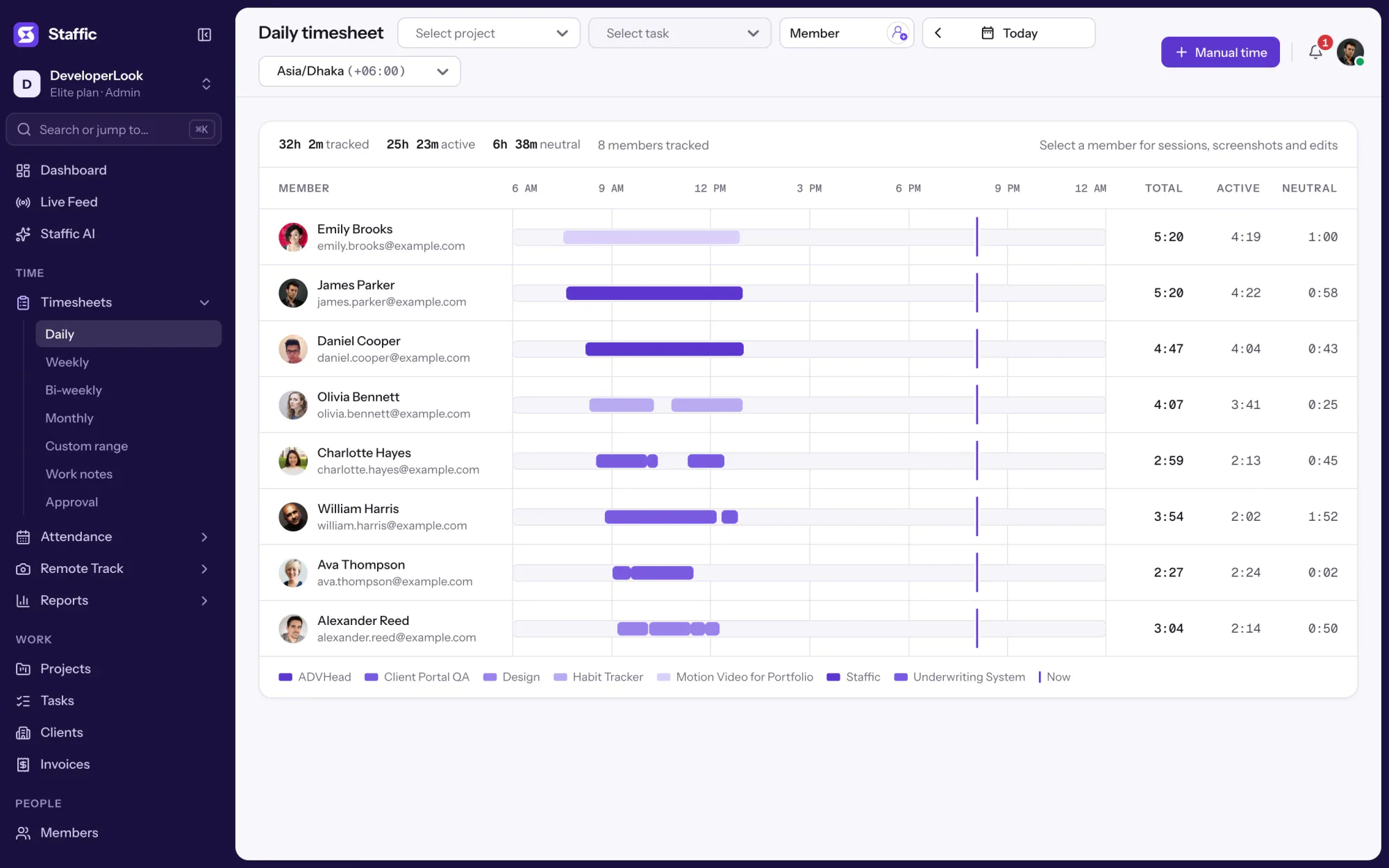Select Weekly timesheet view
This screenshot has width=1389, height=868.
(67, 362)
